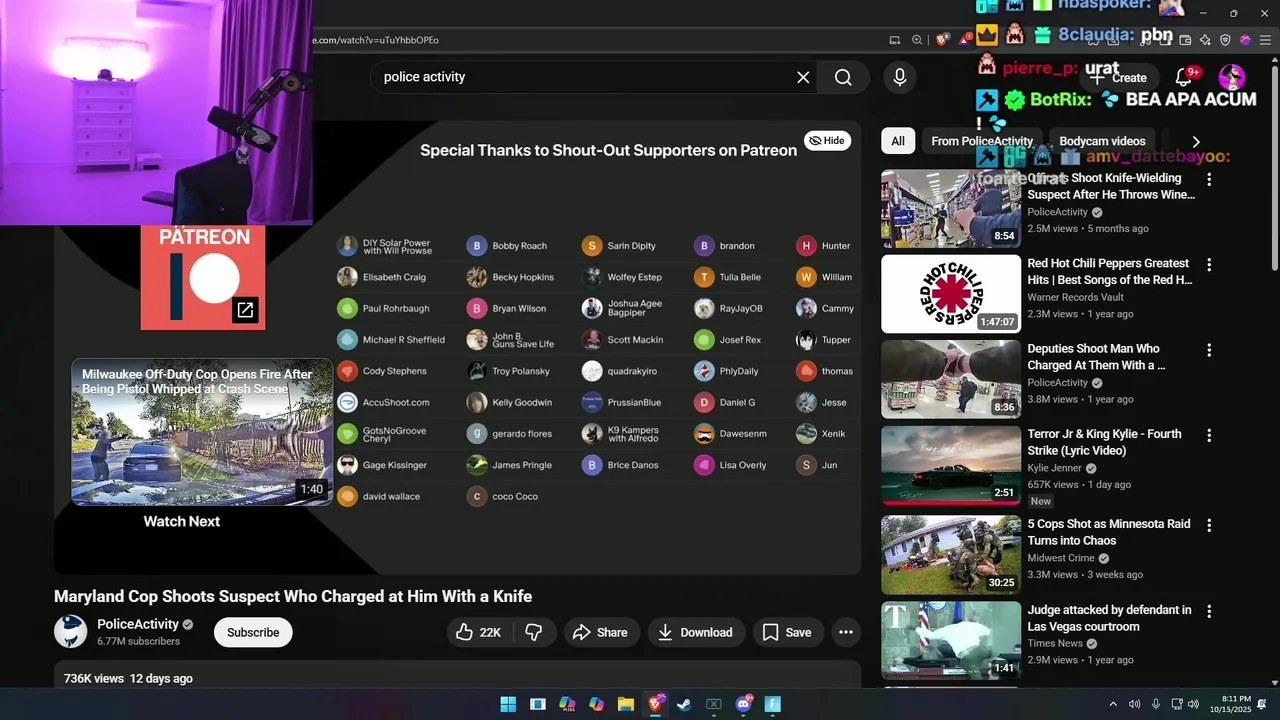
Task: Click the Download button
Action: (x=696, y=632)
